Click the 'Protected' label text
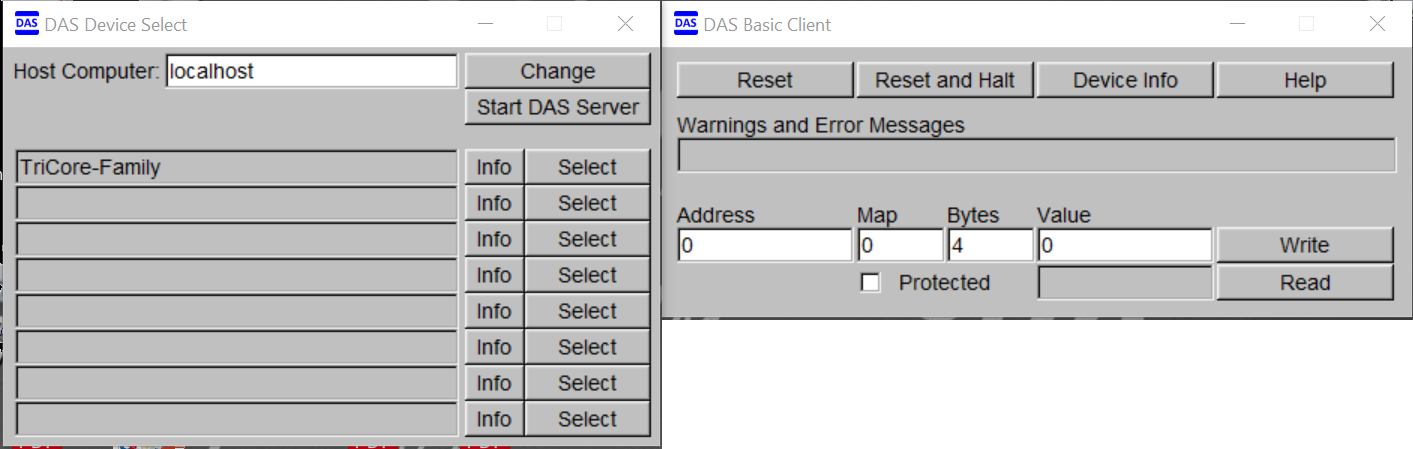1413x449 pixels. click(x=944, y=283)
